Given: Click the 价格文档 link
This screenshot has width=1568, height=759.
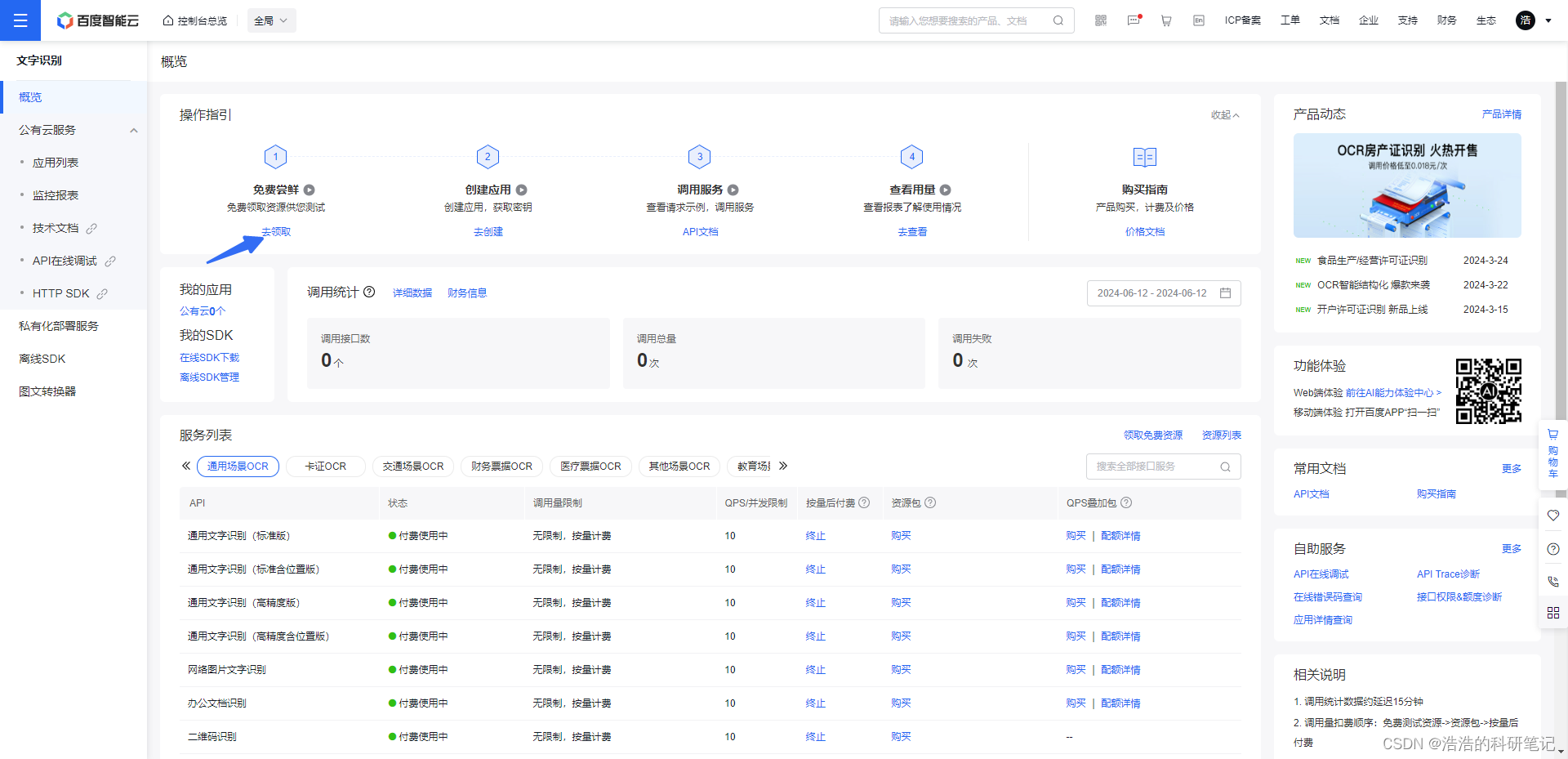Looking at the screenshot, I should tap(1145, 232).
